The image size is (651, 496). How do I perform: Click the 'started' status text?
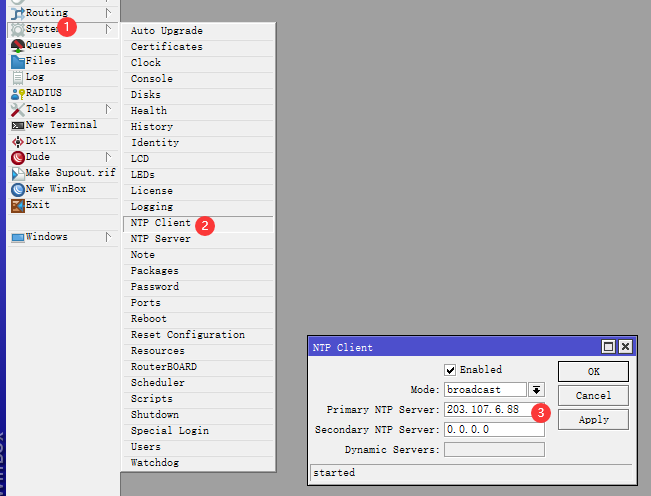[334, 473]
